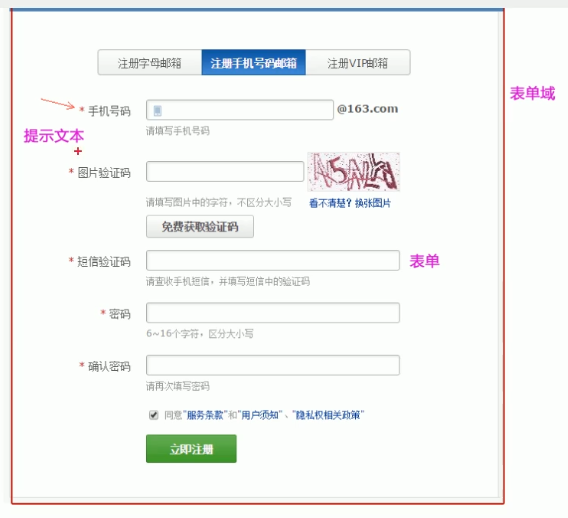568x518 pixels.
Task: Click the 手机号码 field label
Action: point(109,111)
